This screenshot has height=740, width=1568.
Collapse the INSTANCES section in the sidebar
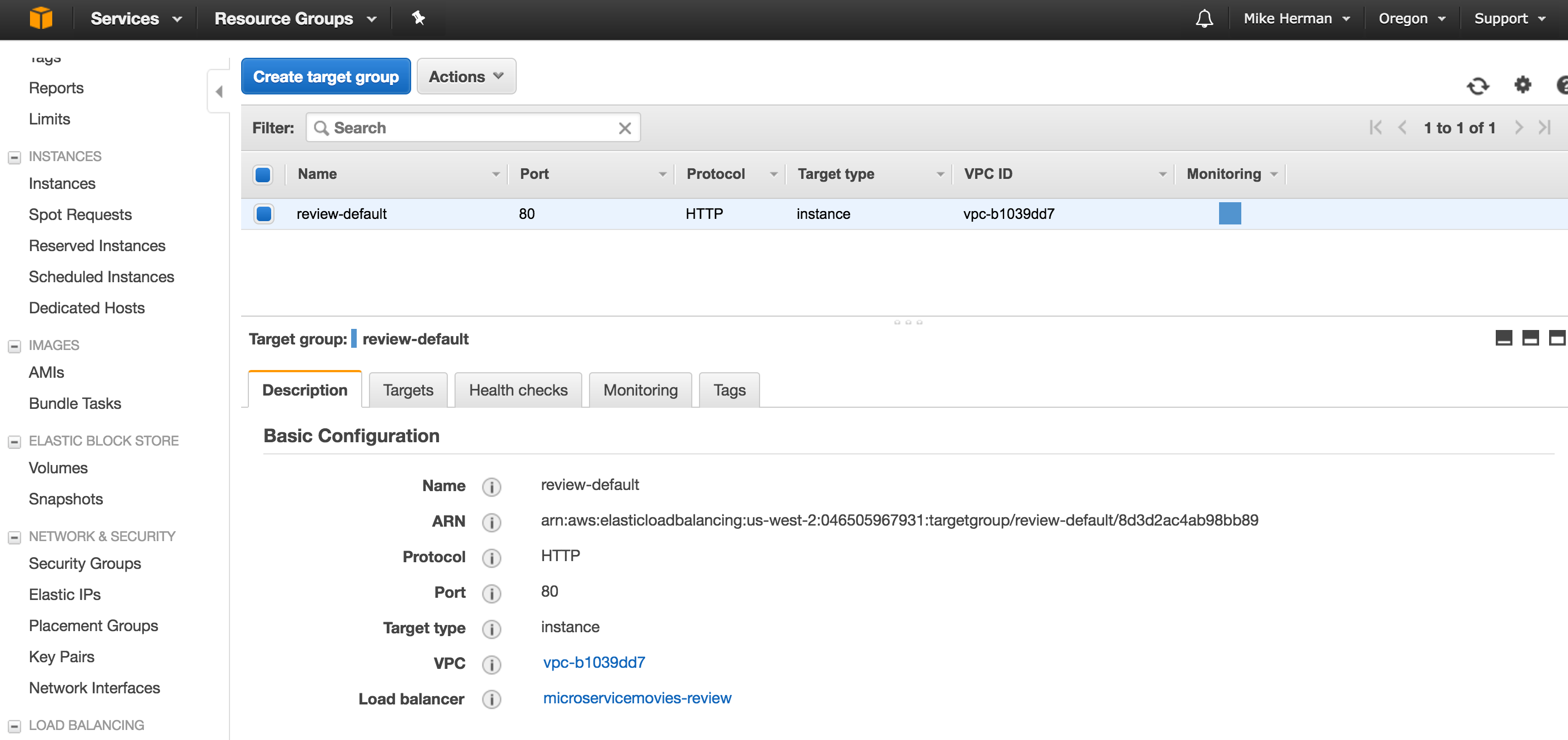pos(14,157)
